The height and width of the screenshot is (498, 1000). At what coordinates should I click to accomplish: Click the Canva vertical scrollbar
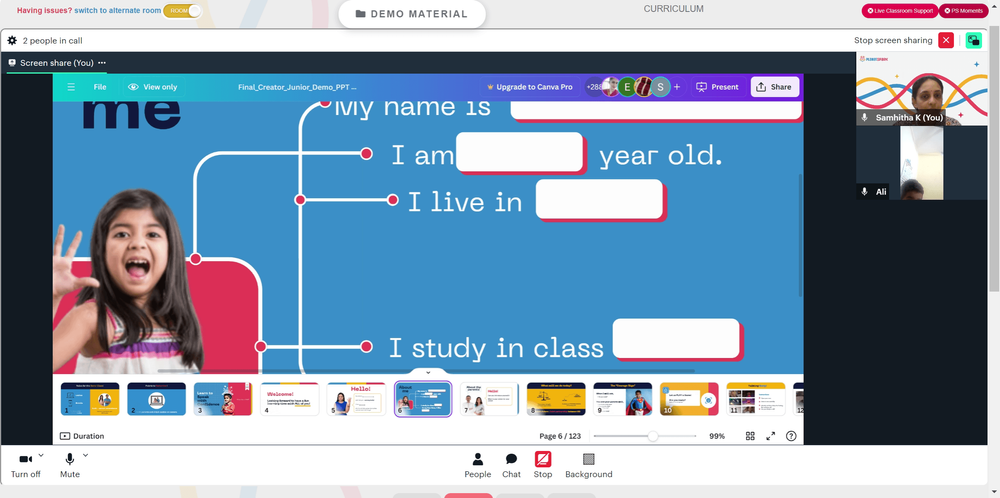click(800, 235)
